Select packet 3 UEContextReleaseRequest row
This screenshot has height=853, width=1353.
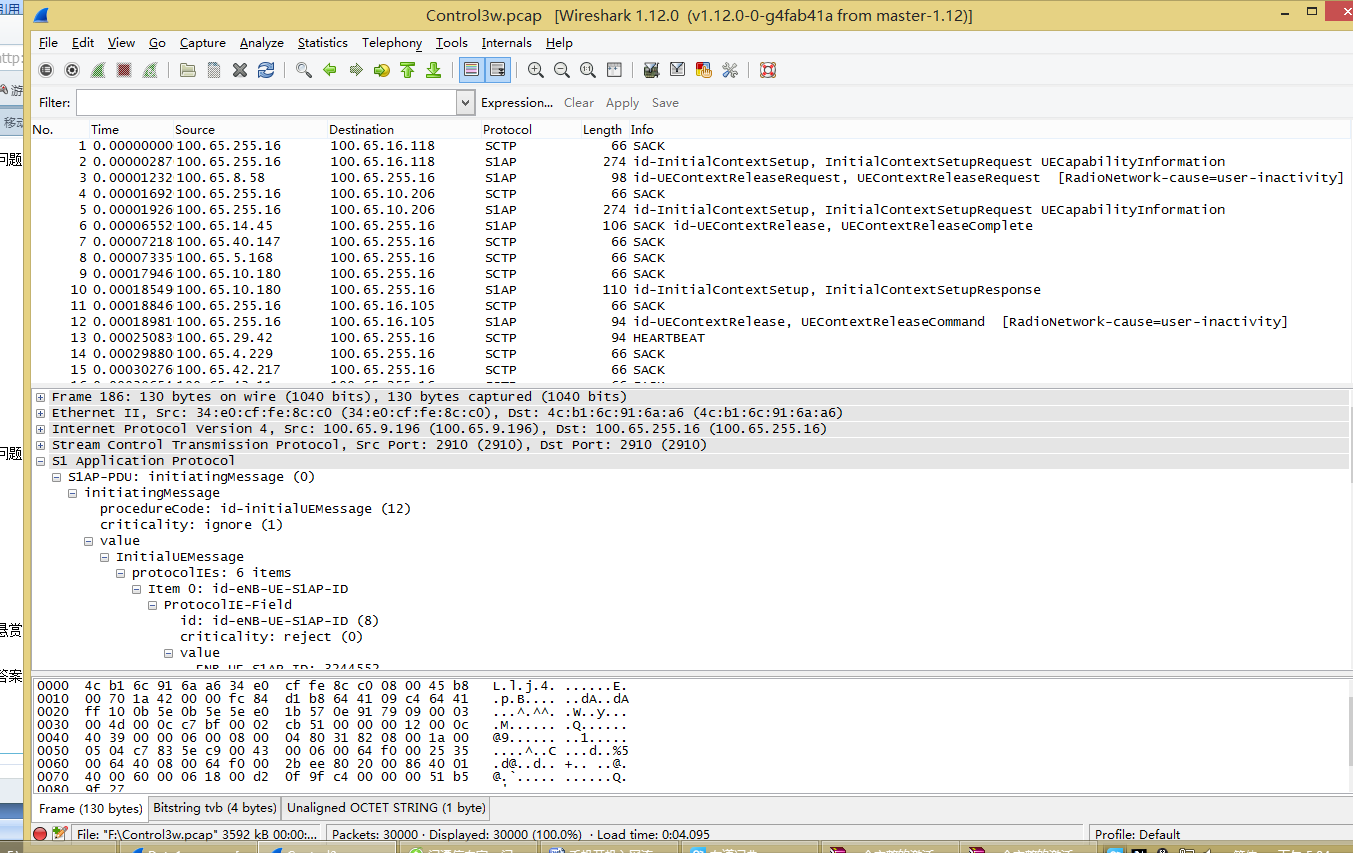point(690,178)
